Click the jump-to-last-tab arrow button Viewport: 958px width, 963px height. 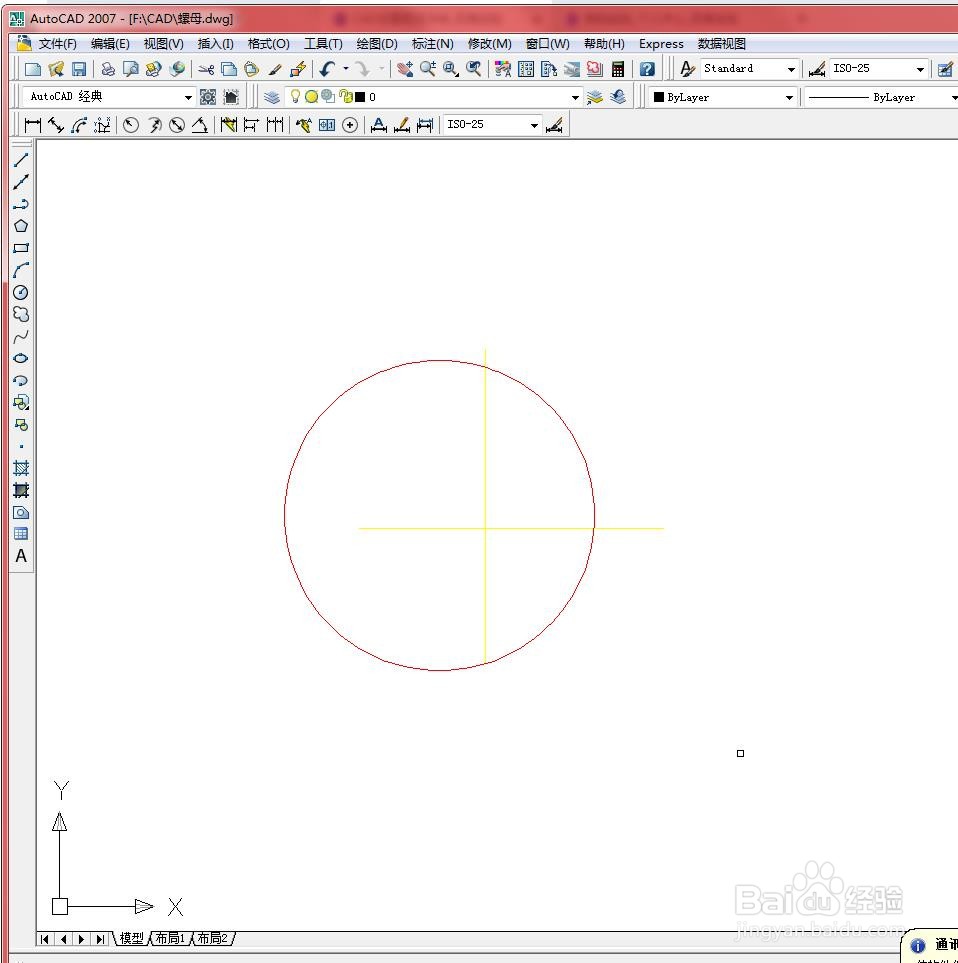(x=99, y=938)
